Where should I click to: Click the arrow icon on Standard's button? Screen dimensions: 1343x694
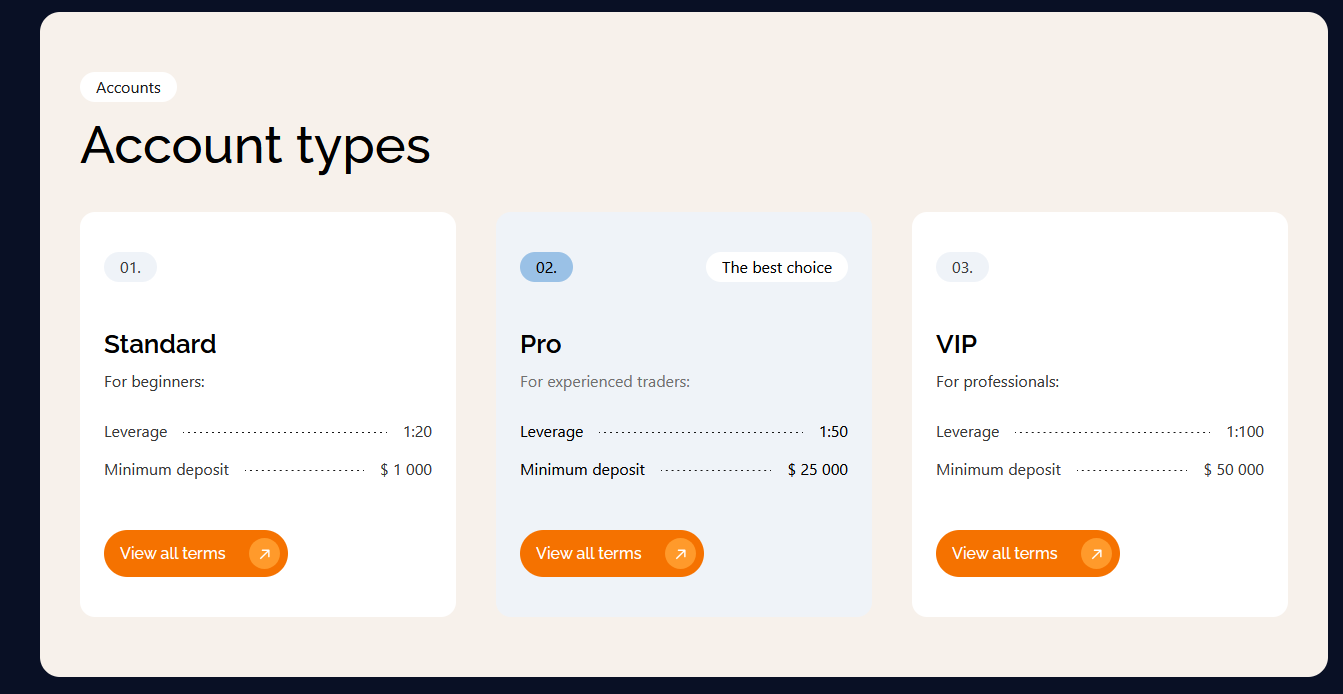[x=264, y=553]
